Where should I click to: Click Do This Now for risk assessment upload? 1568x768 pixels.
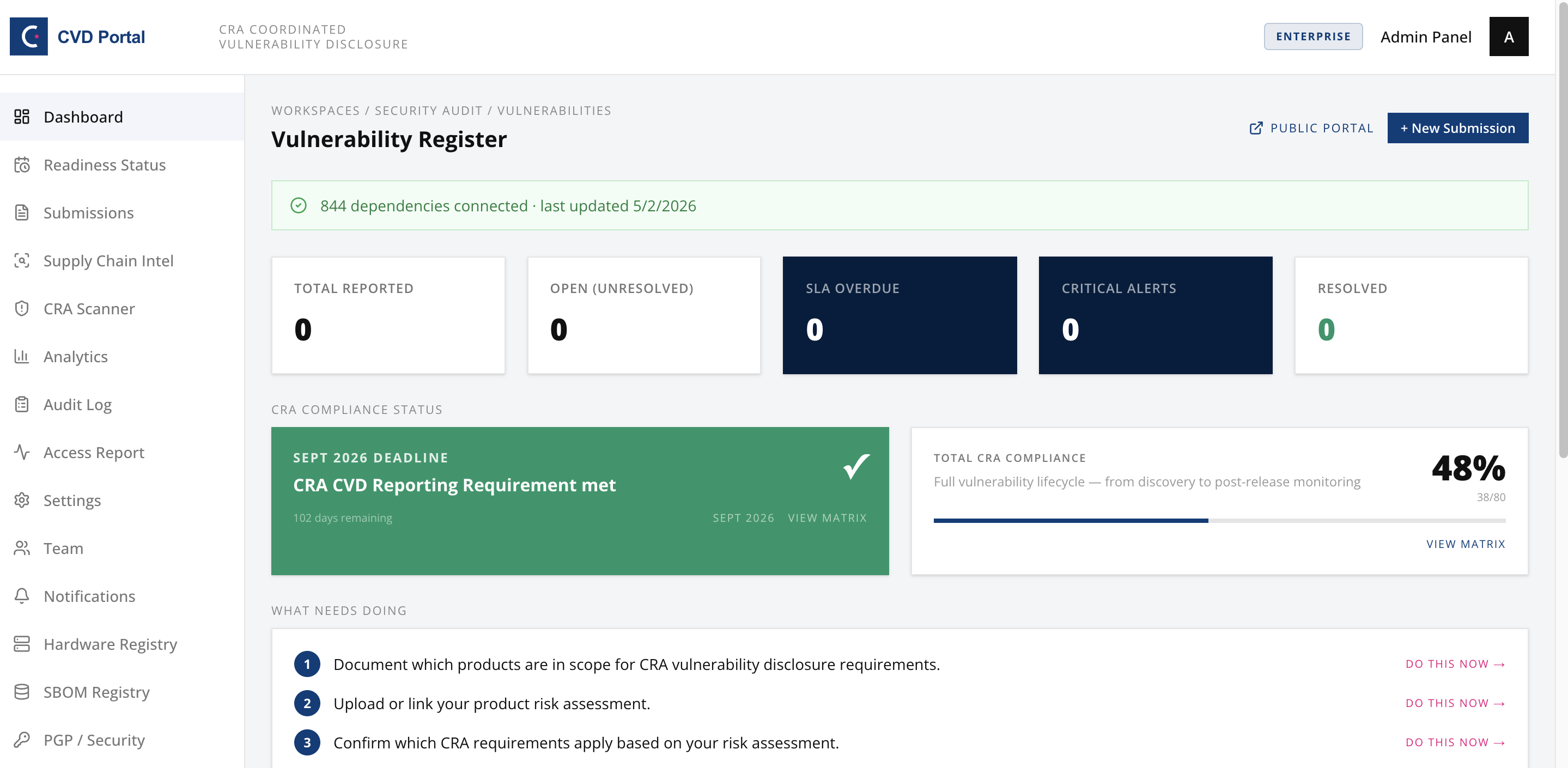point(1455,703)
